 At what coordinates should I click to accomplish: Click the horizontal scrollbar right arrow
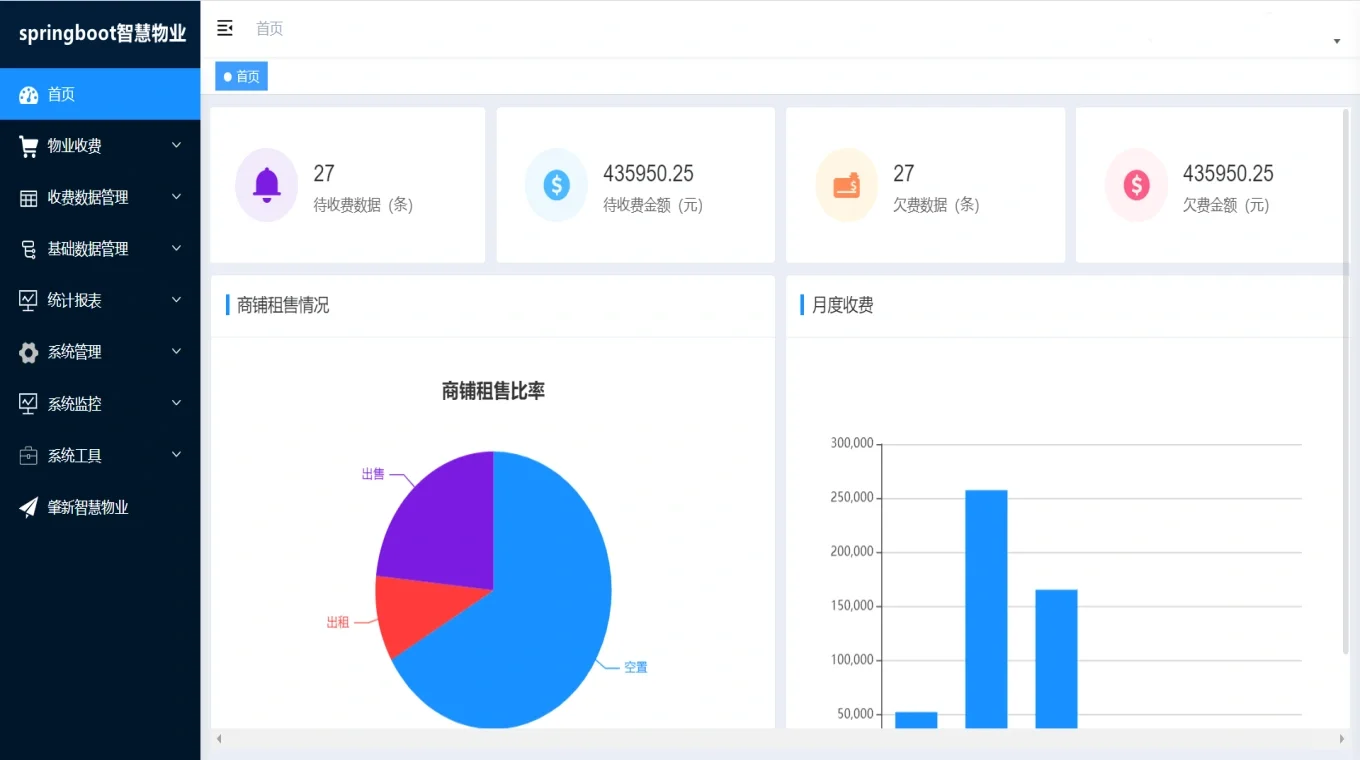1342,739
